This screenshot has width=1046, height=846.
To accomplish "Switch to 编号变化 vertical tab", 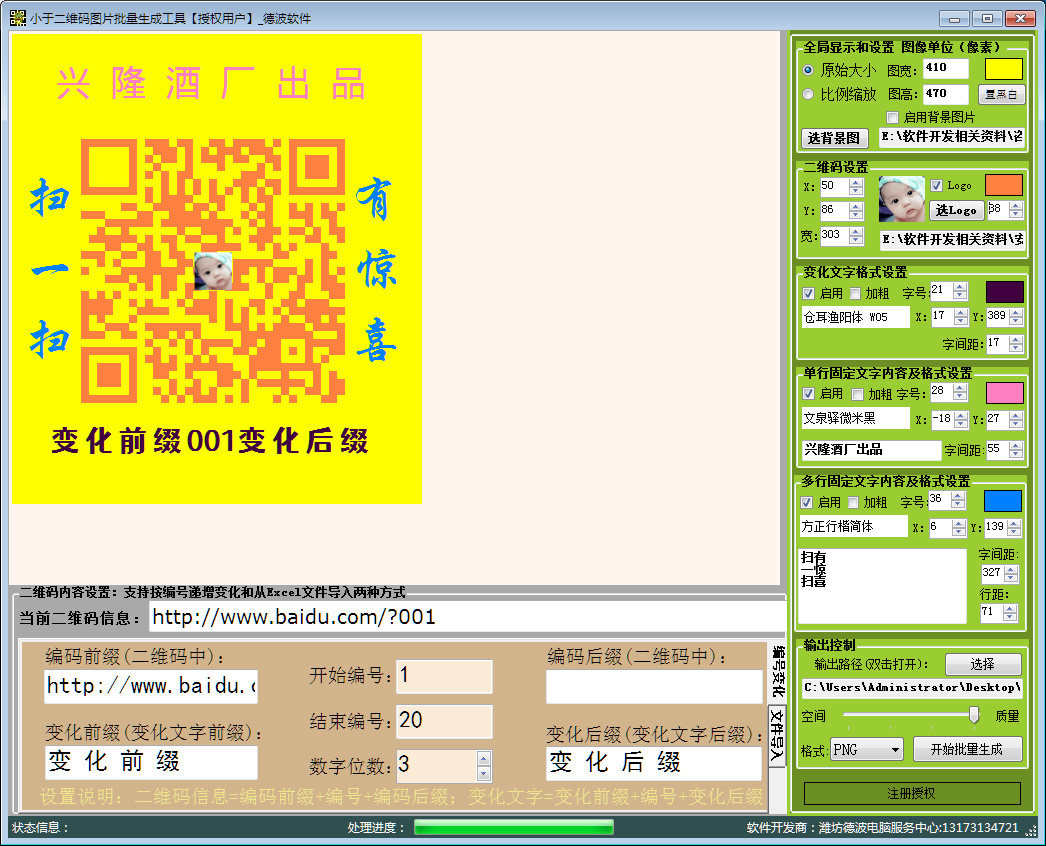I will pyautogui.click(x=778, y=672).
